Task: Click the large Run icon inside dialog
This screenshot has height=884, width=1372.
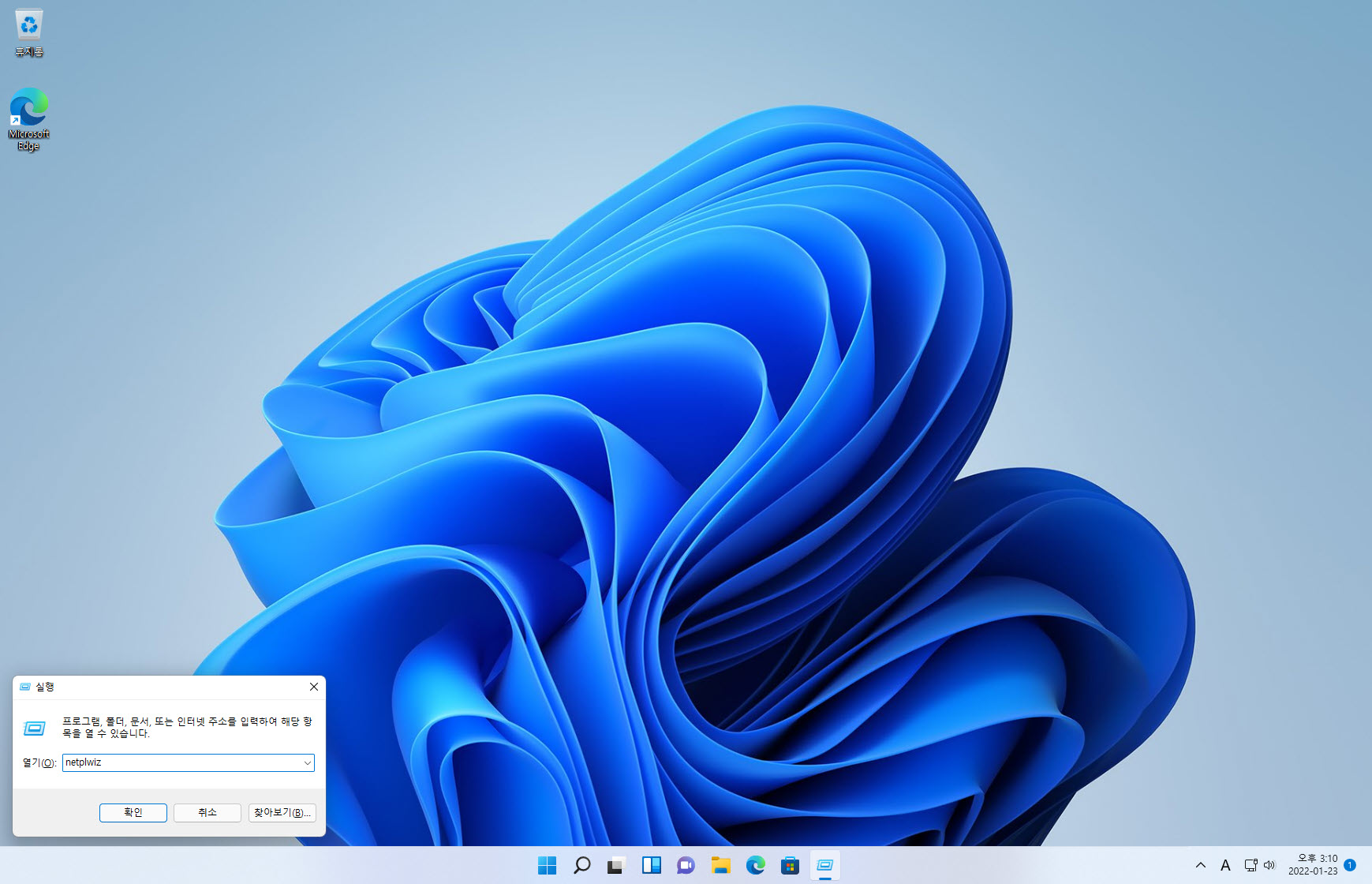Action: coord(35,728)
